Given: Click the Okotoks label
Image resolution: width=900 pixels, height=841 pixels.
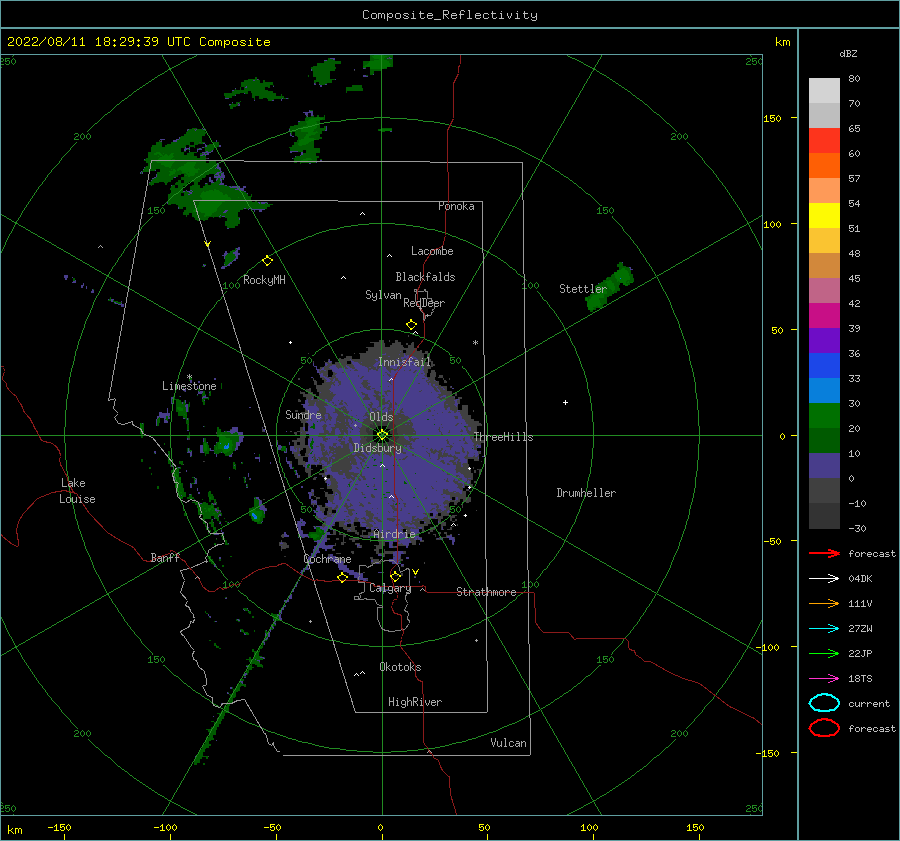Looking at the screenshot, I should (x=400, y=667).
